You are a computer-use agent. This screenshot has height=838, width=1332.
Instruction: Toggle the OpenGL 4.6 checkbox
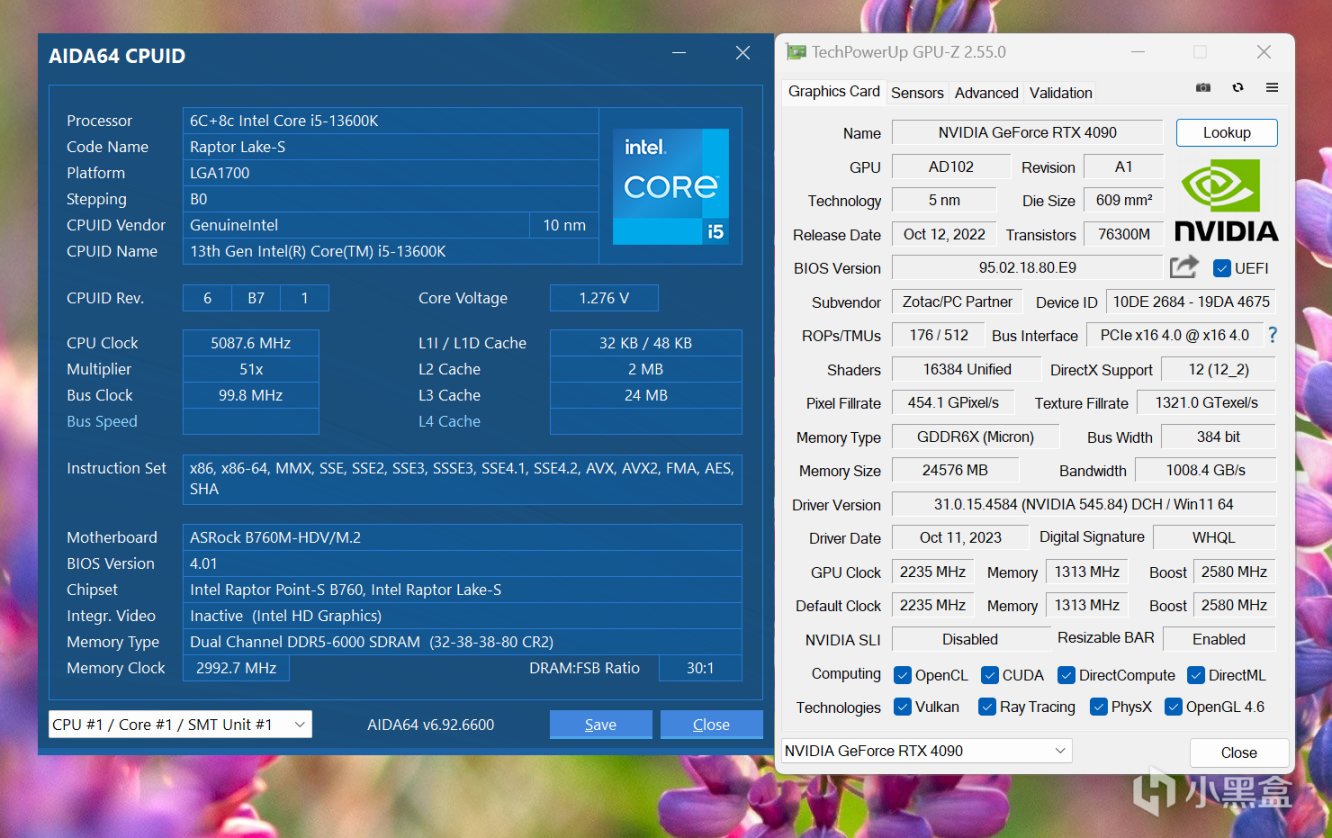(x=1173, y=707)
